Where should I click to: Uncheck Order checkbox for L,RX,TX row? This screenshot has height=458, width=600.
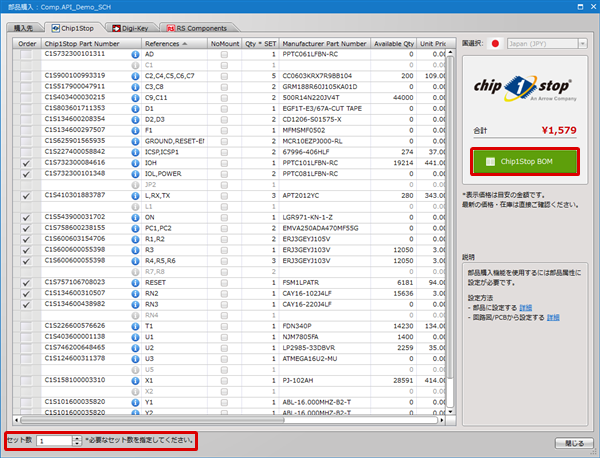pos(26,196)
